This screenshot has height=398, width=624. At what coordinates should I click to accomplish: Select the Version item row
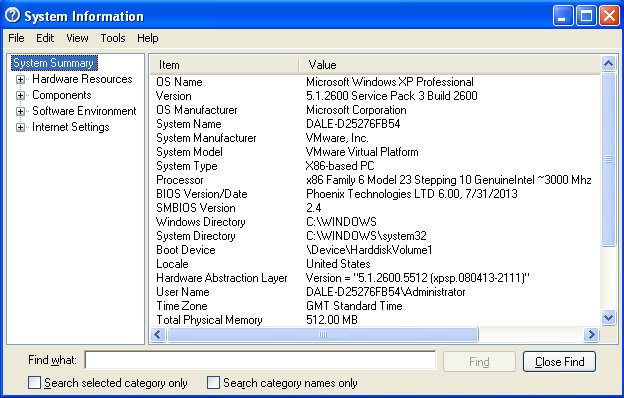click(375, 96)
